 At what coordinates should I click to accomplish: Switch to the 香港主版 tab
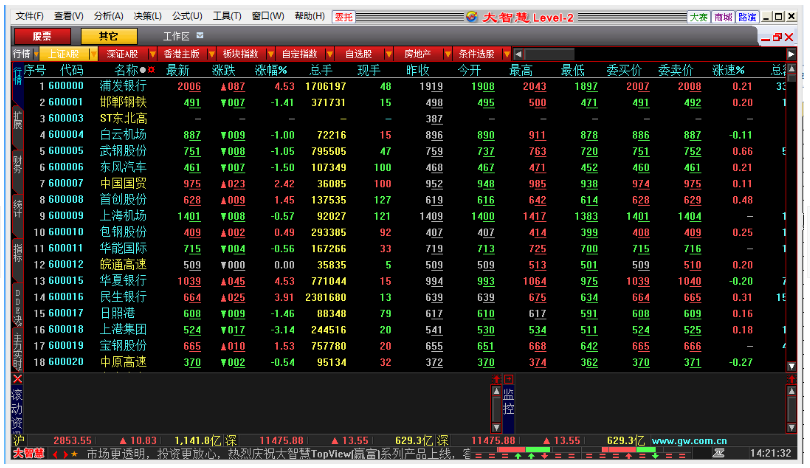coord(182,54)
